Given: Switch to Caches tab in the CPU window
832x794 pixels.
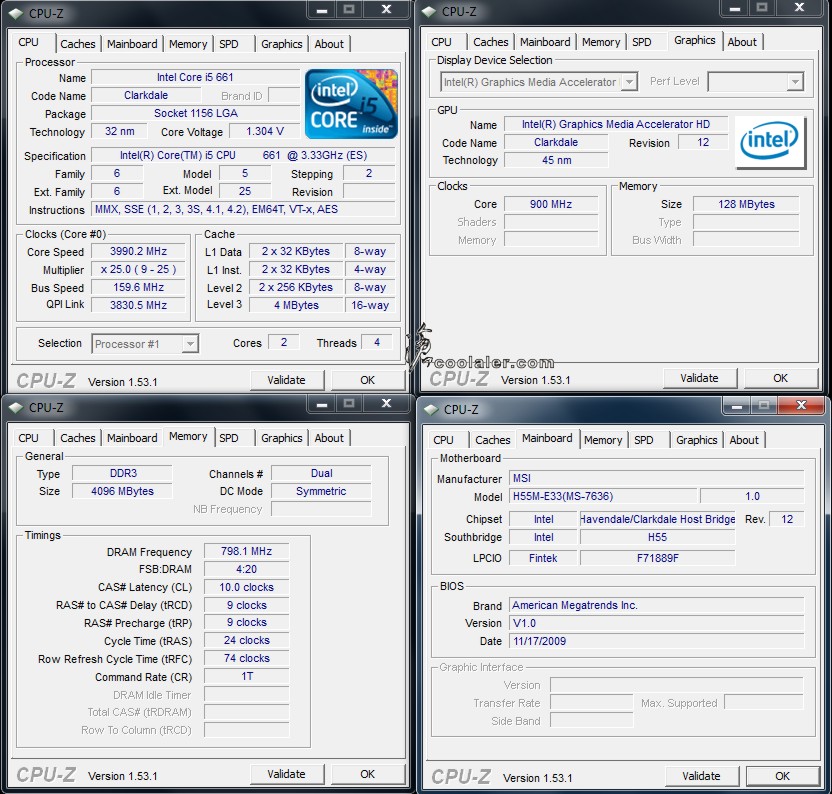Looking at the screenshot, I should (77, 44).
